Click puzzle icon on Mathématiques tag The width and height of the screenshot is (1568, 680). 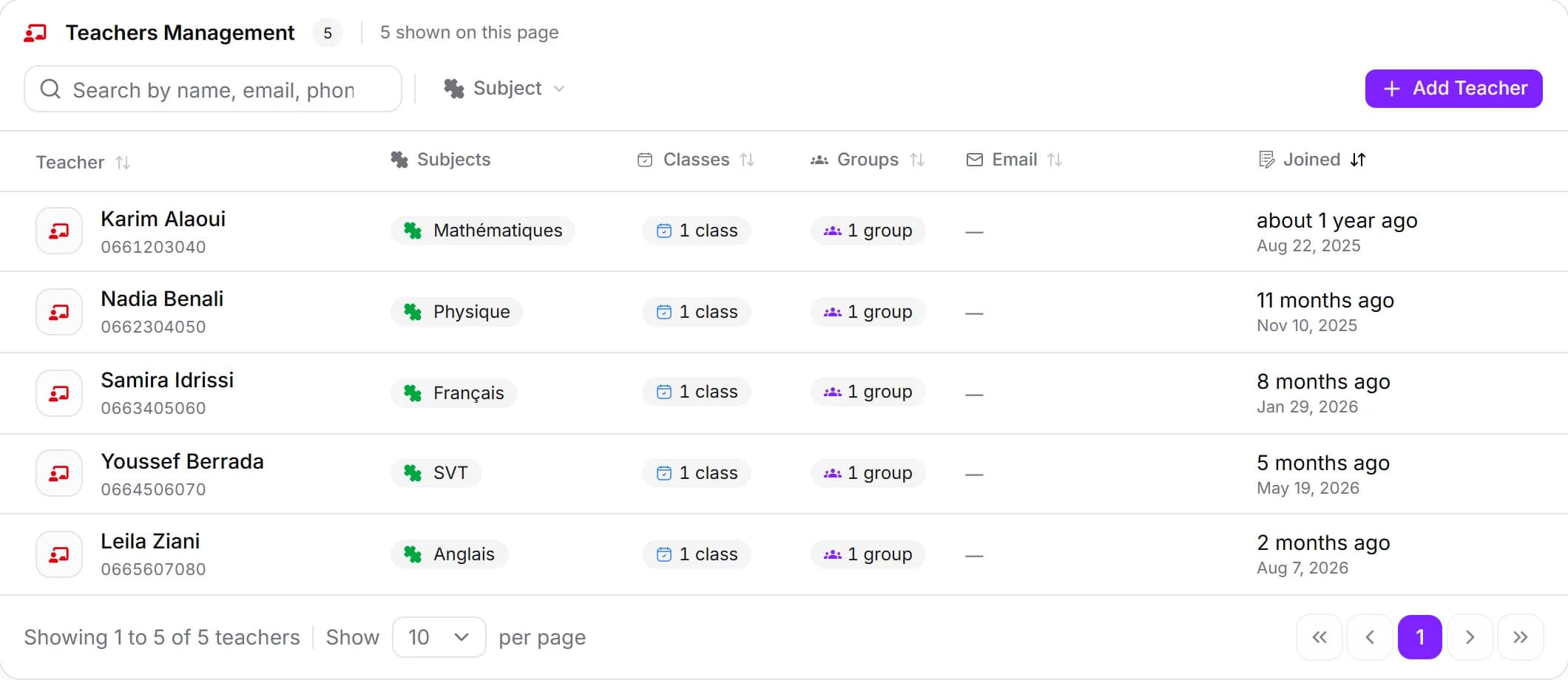pos(413,231)
